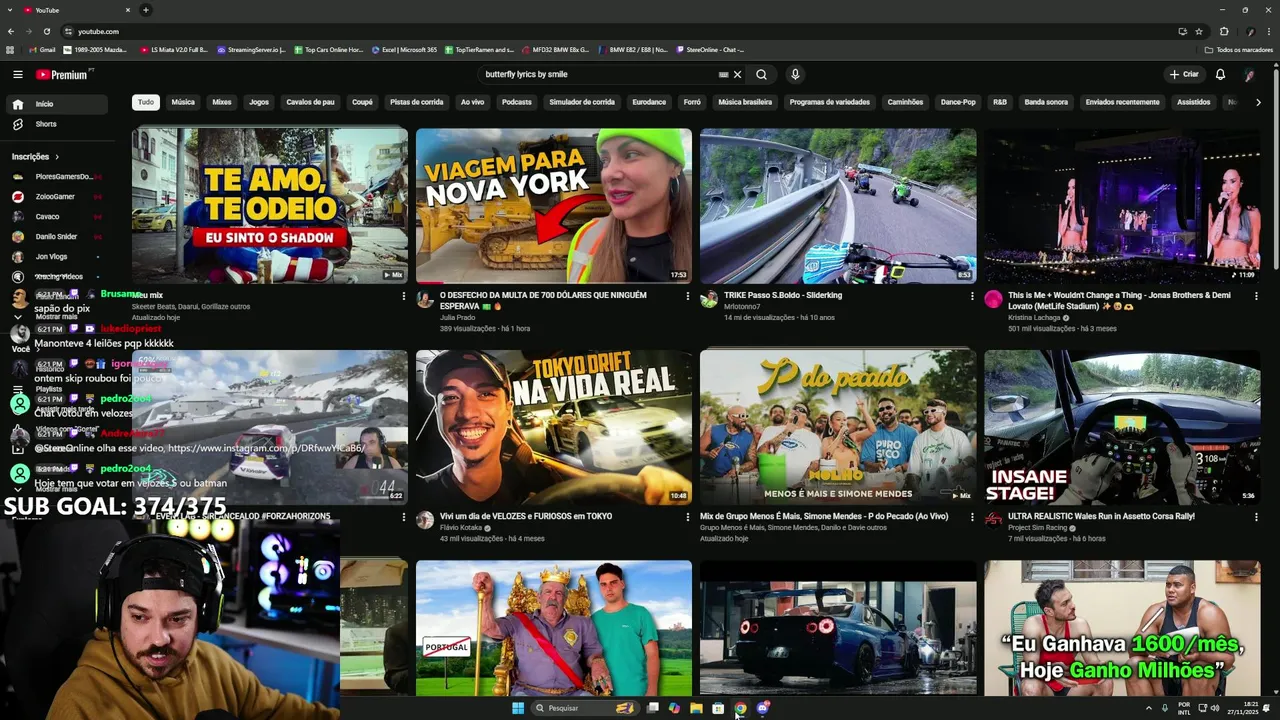
Task: Go back in Chrome
Action: (11, 31)
